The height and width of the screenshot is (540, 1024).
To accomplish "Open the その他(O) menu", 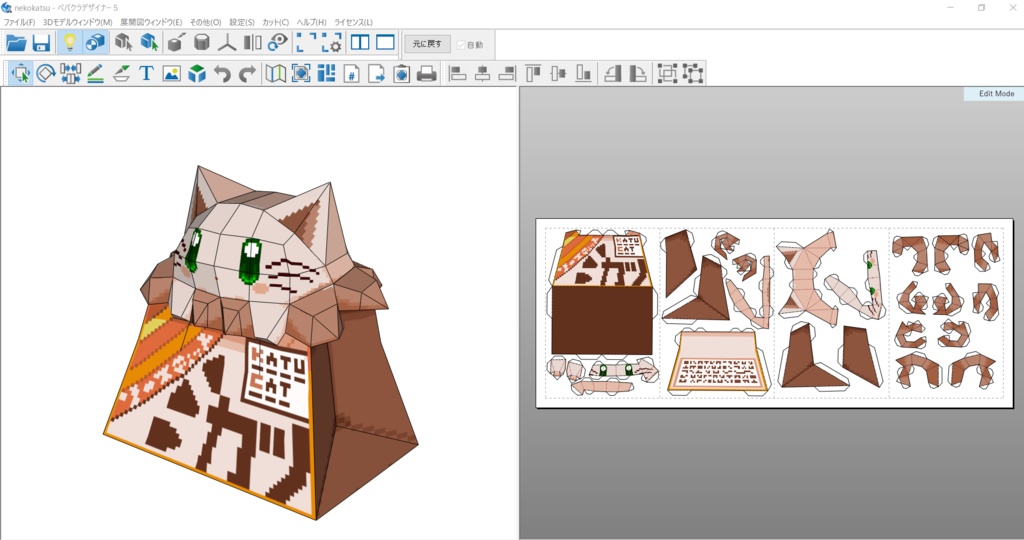I will tap(206, 22).
